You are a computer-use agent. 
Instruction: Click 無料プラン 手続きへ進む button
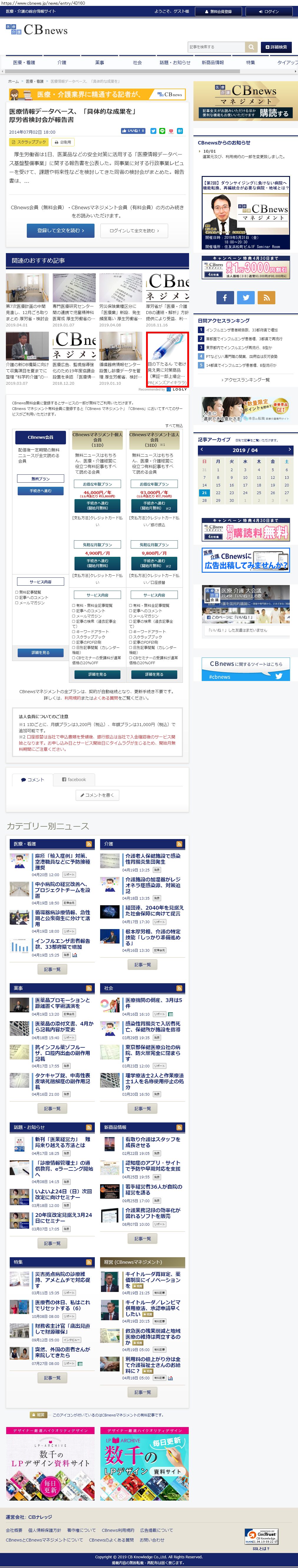(x=40, y=491)
